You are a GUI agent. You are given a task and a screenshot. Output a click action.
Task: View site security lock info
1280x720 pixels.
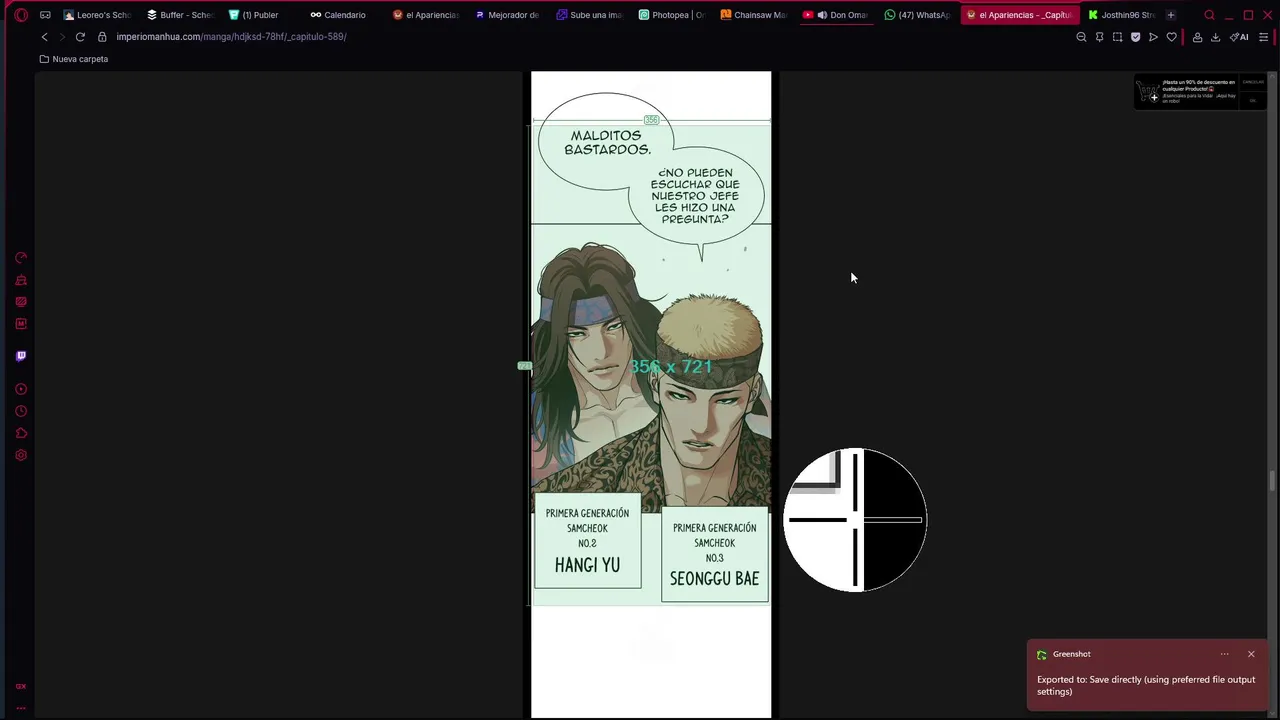pyautogui.click(x=102, y=37)
